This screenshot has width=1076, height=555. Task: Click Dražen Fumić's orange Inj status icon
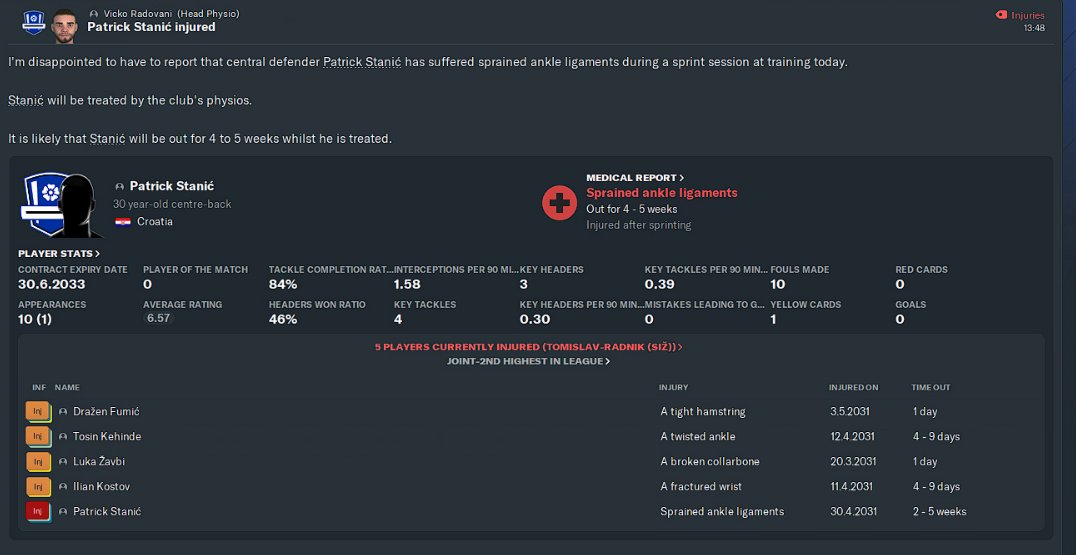[38, 411]
